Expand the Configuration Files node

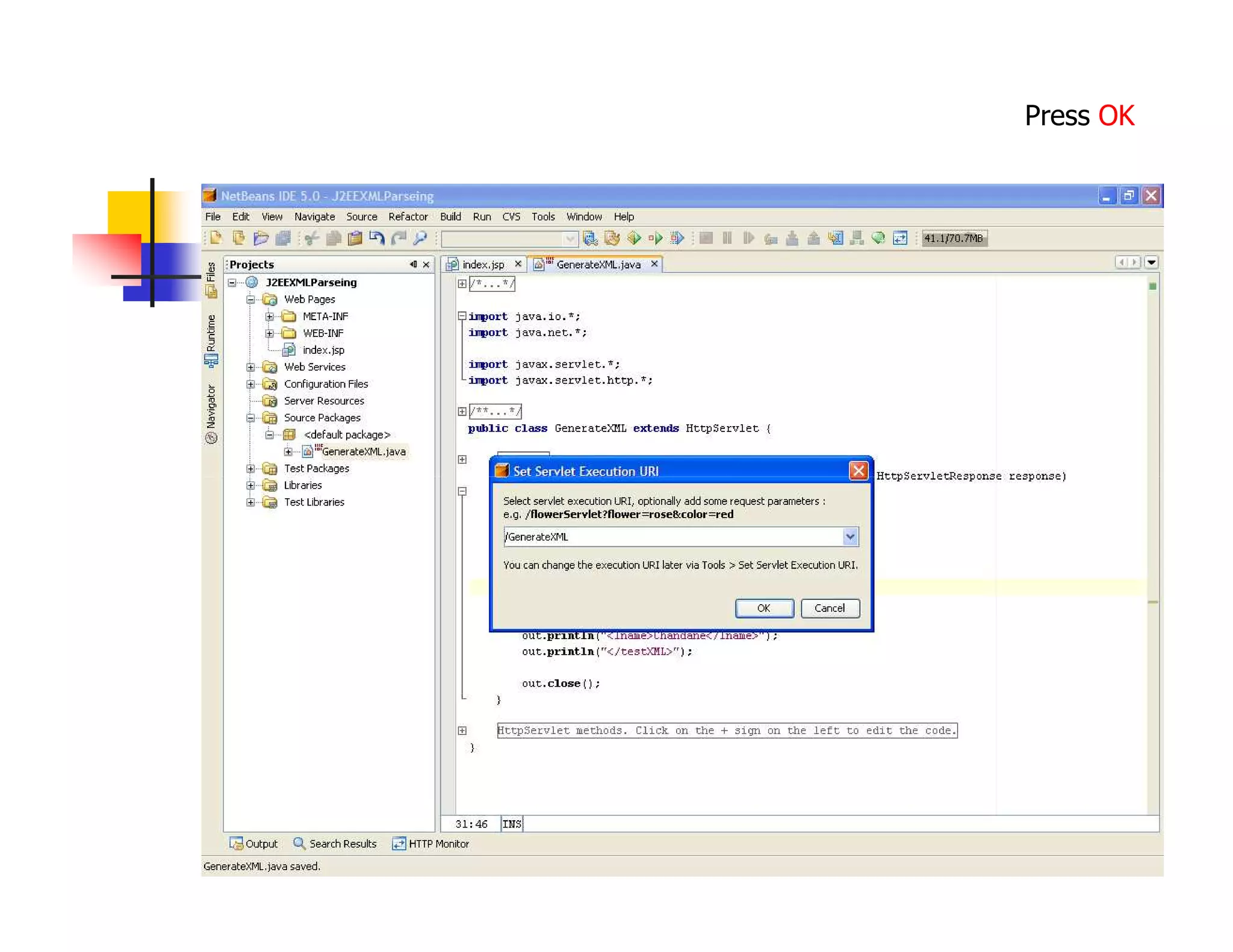coord(251,384)
